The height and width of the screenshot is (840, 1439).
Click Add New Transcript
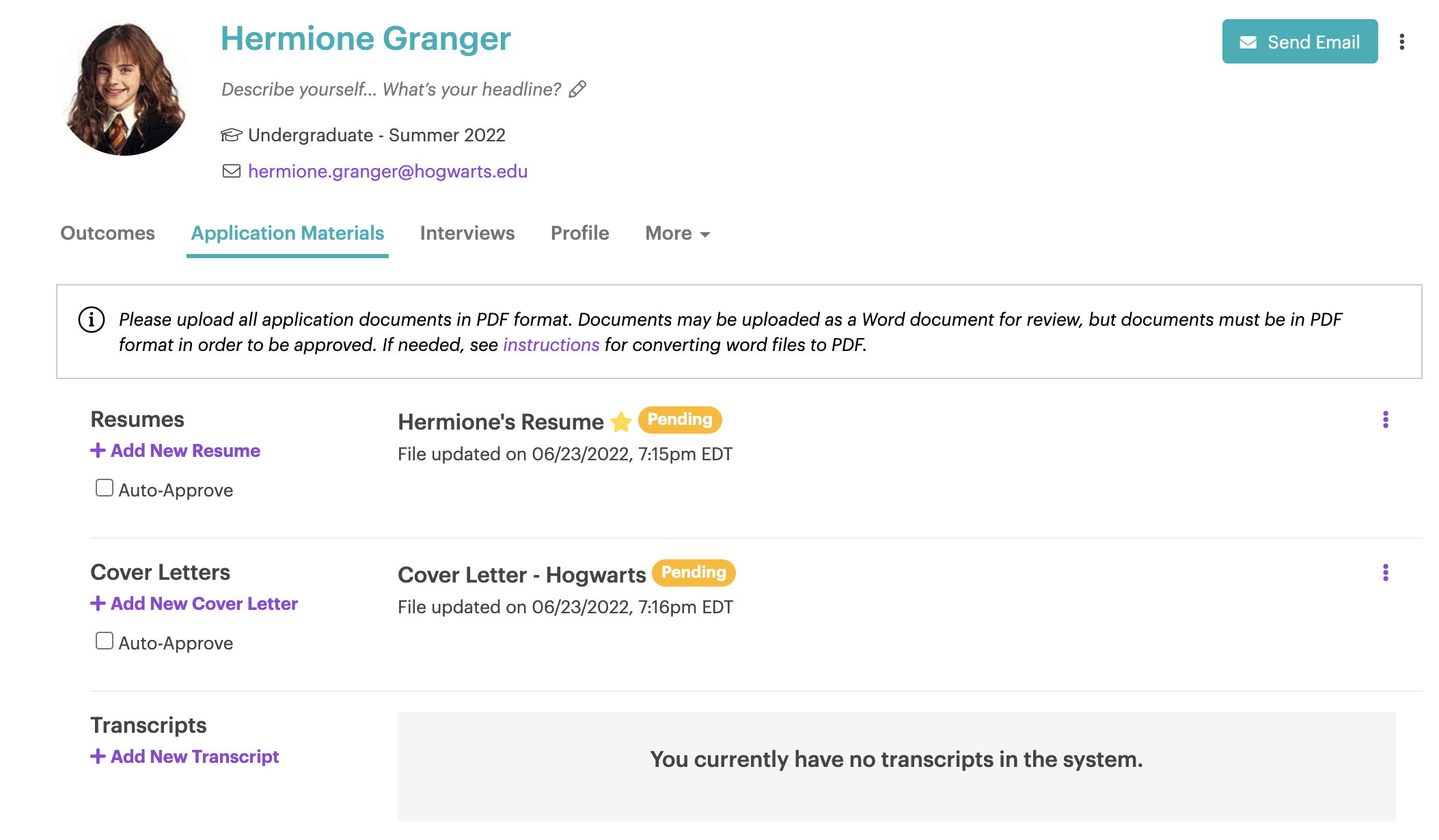coord(184,757)
